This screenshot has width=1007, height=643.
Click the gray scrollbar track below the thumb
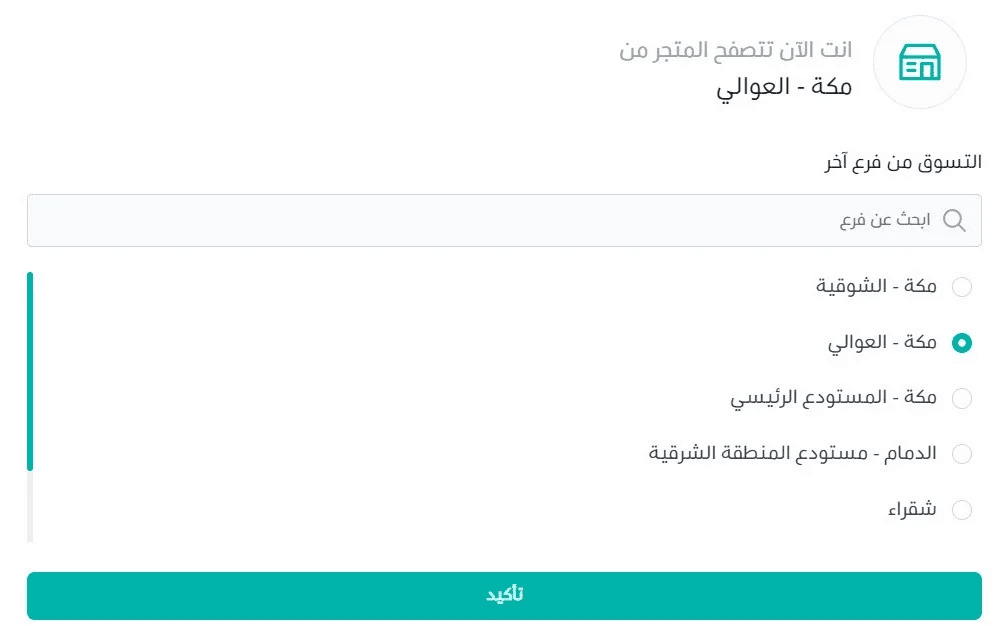30,506
